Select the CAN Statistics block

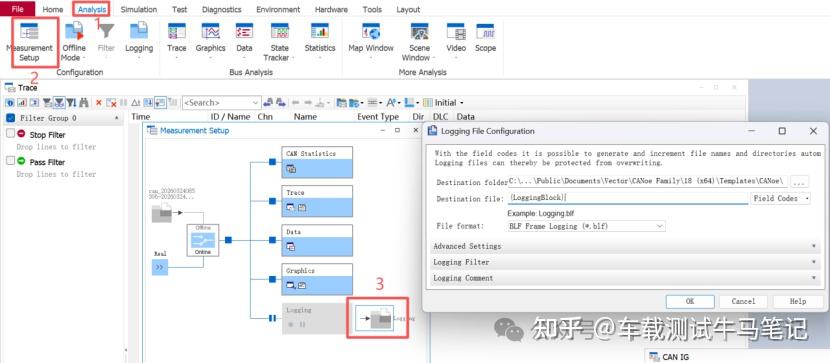point(317,162)
